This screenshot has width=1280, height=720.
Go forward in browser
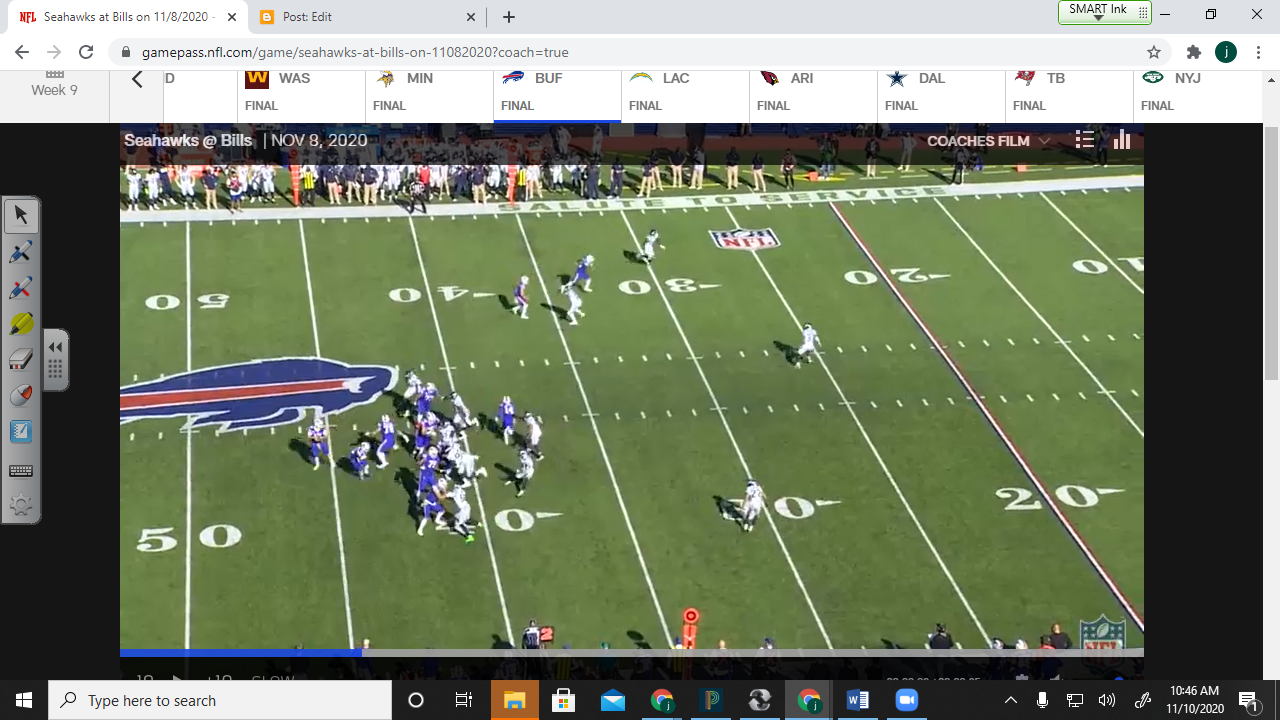54,52
